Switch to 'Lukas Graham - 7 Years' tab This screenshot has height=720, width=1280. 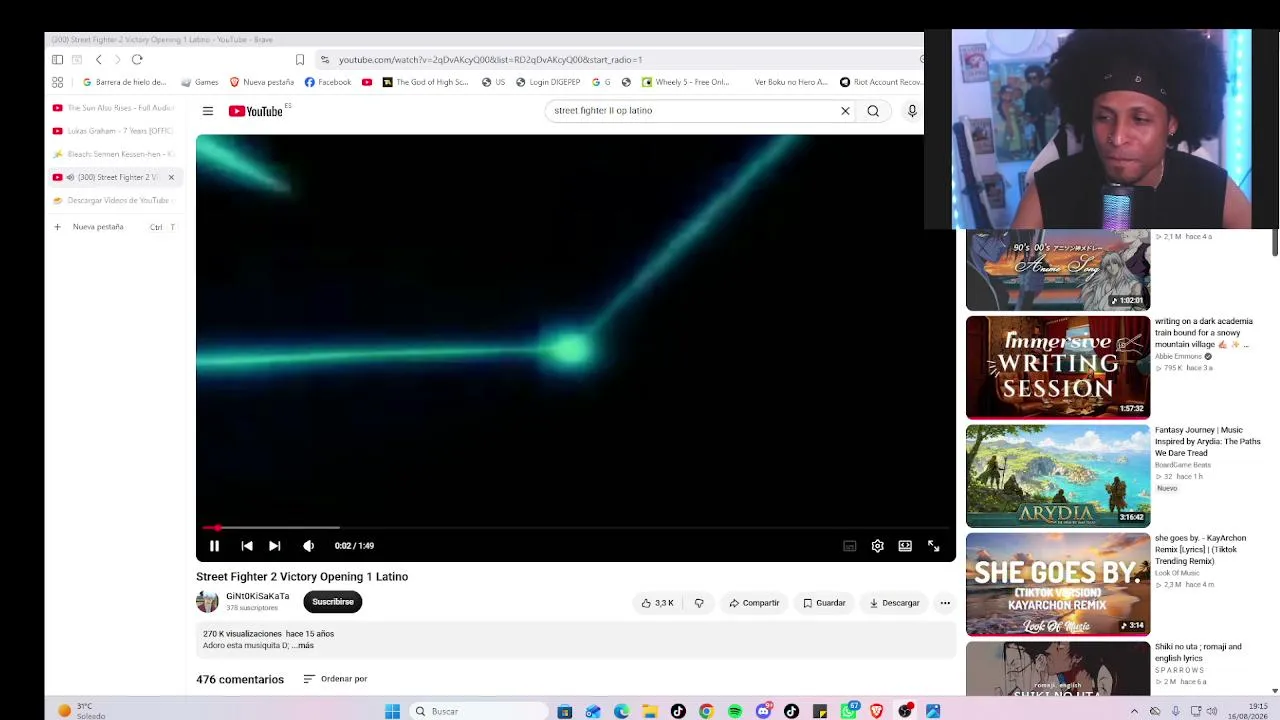pyautogui.click(x=114, y=131)
